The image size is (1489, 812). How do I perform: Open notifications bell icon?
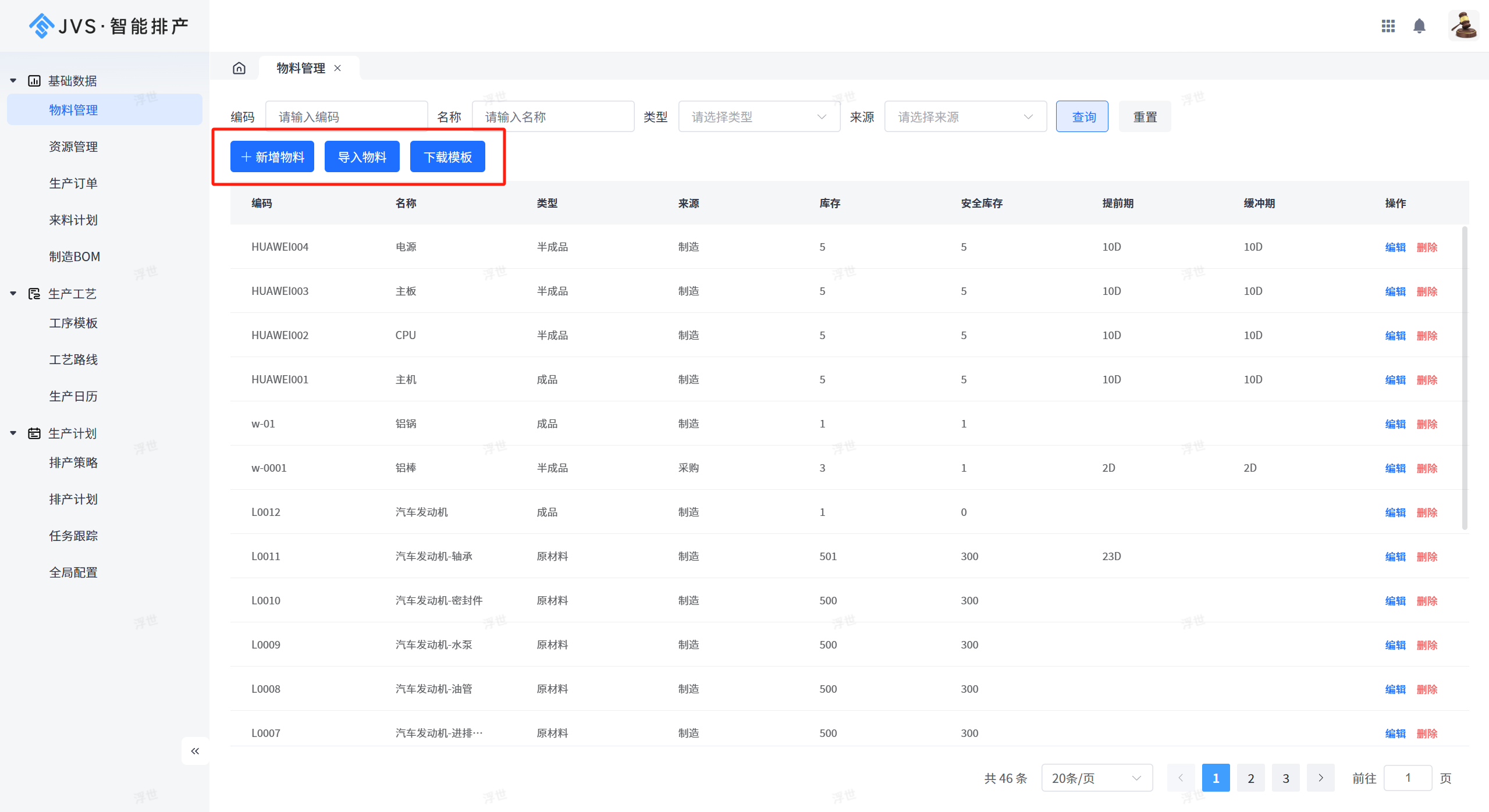click(x=1419, y=26)
